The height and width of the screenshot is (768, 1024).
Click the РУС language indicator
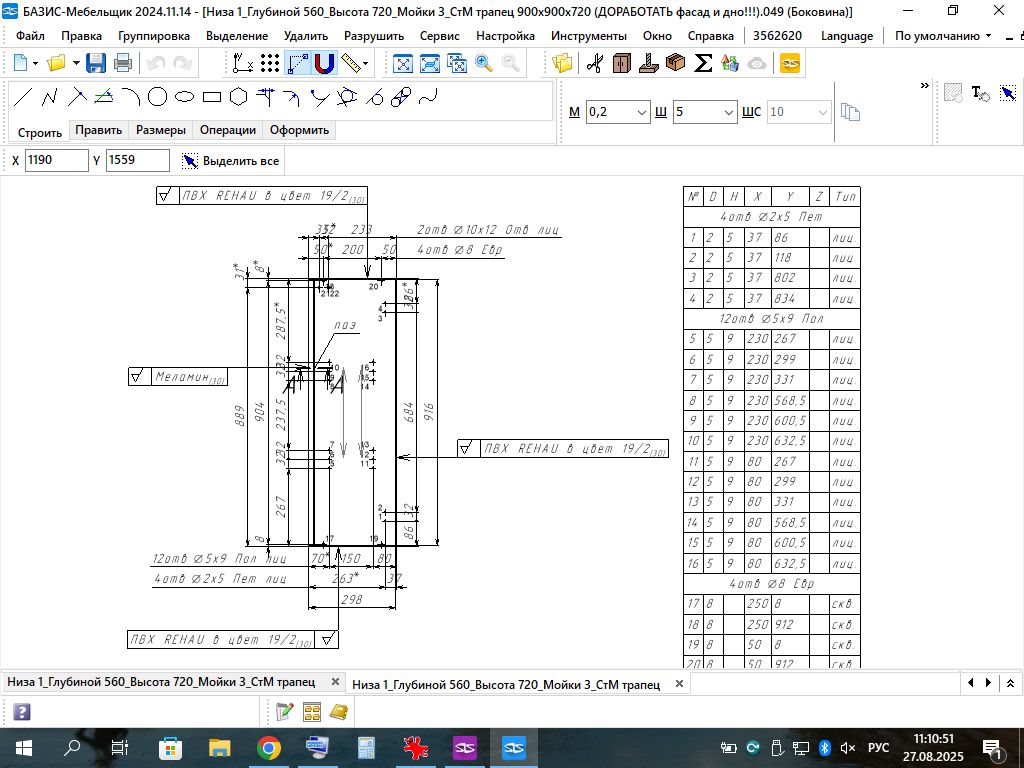878,748
